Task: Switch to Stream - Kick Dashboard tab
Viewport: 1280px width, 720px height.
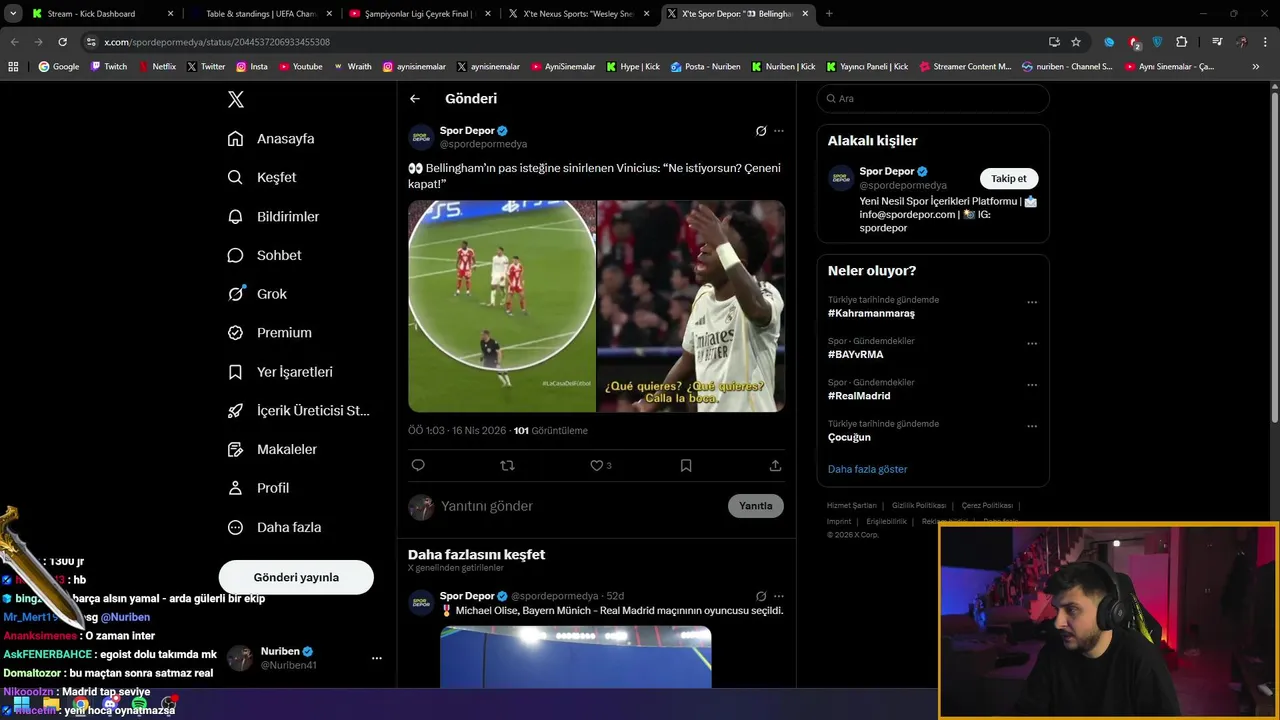Action: [x=103, y=14]
